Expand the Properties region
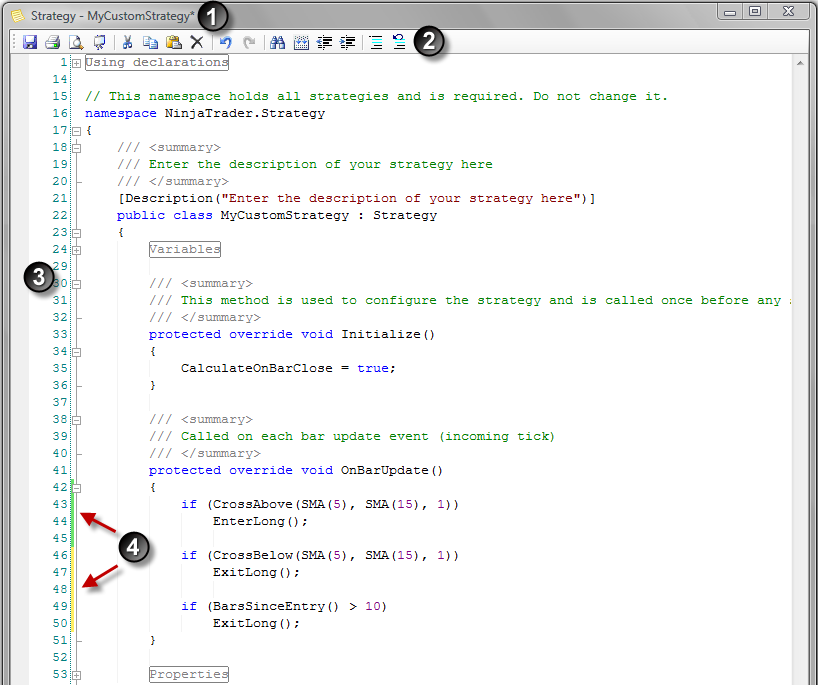Screen dimensions: 818x685 76,673
